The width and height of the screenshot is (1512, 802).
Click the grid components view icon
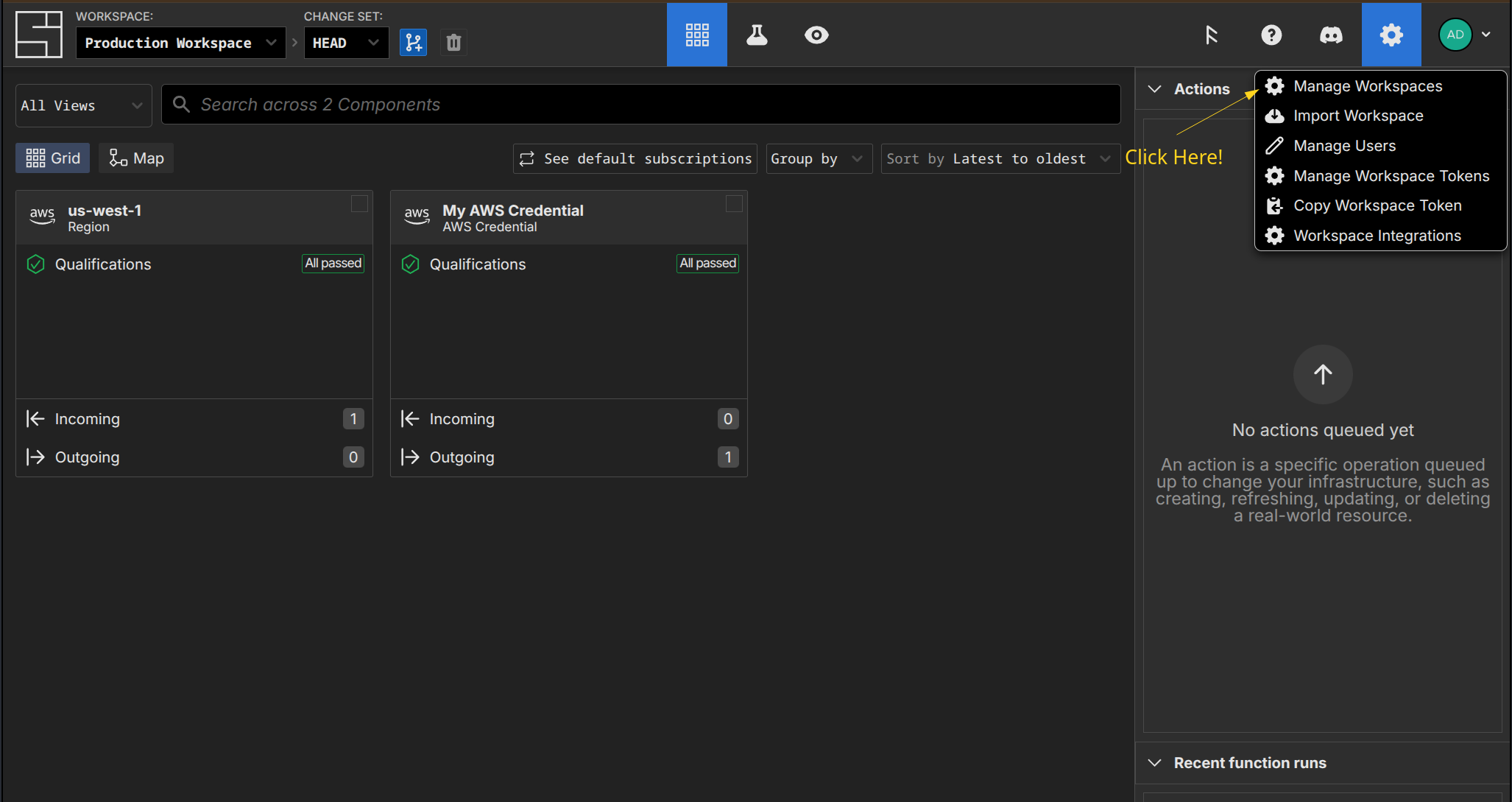(696, 35)
